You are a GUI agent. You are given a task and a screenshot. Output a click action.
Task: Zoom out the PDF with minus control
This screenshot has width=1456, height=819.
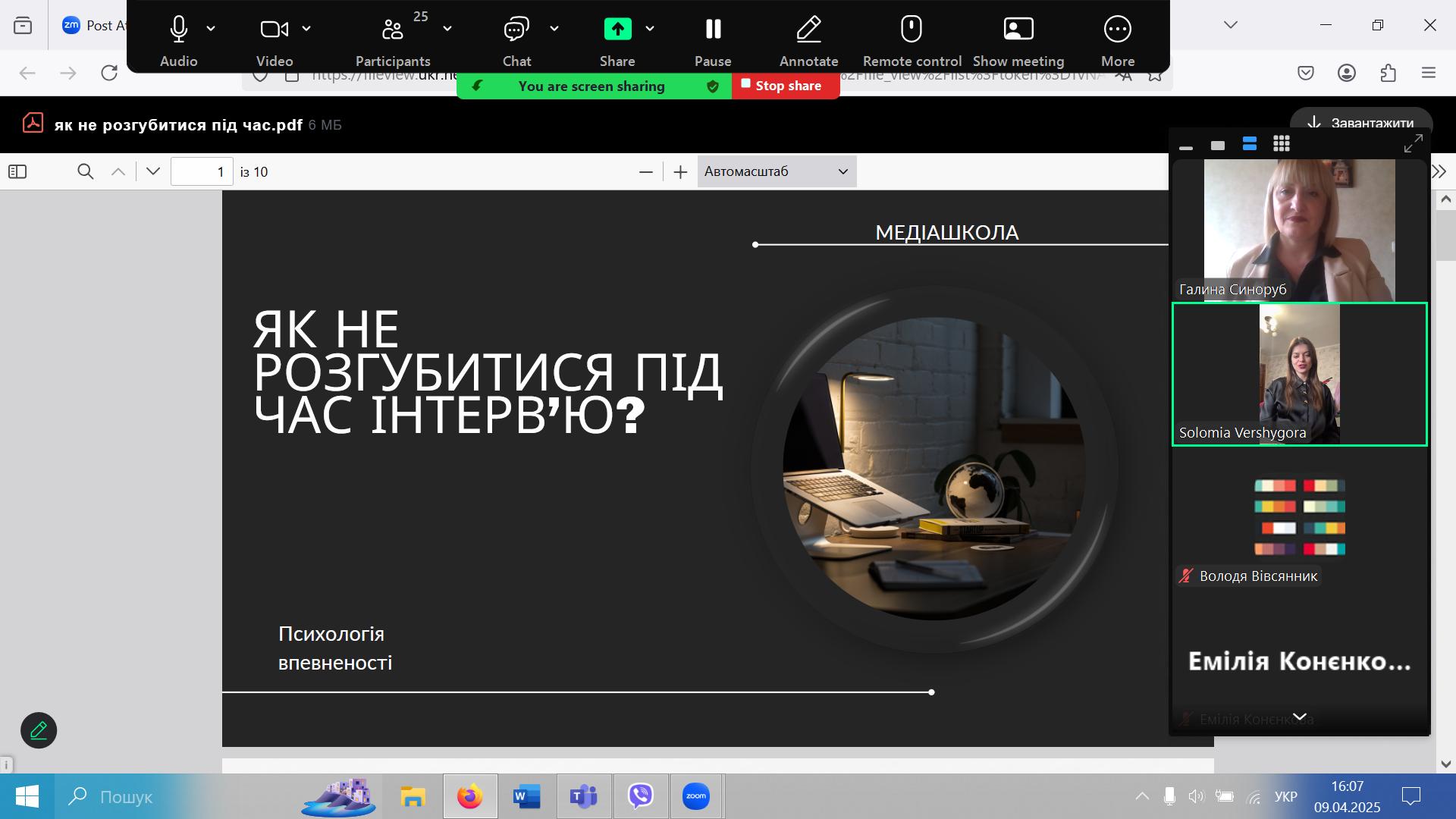[x=645, y=171]
